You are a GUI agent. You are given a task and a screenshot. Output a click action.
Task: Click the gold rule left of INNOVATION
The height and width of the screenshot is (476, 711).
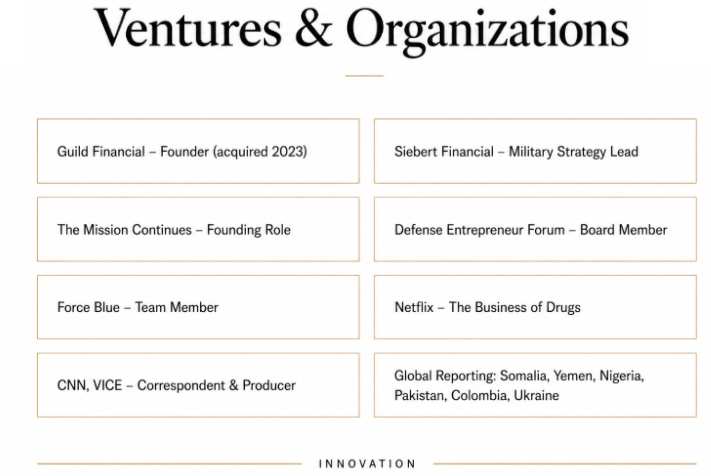[x=170, y=464]
